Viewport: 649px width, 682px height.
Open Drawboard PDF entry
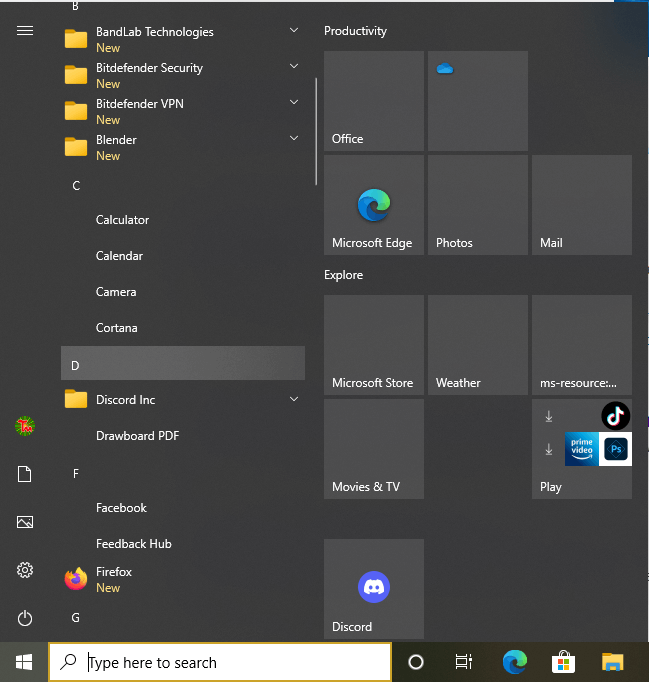click(x=183, y=435)
